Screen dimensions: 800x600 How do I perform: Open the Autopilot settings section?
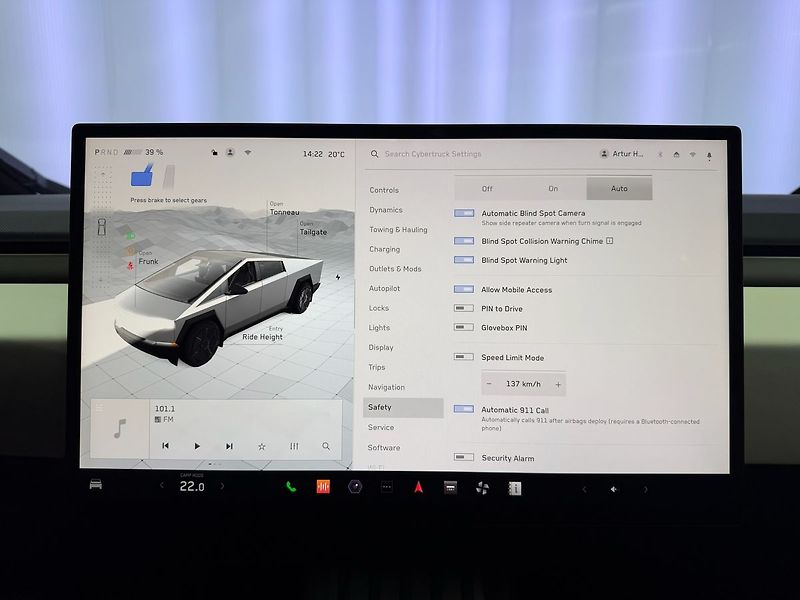[x=384, y=288]
